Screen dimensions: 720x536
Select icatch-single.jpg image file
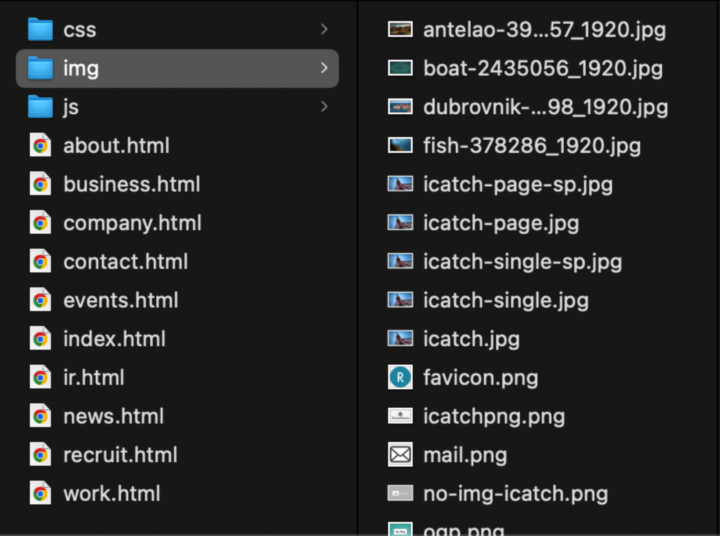click(506, 300)
